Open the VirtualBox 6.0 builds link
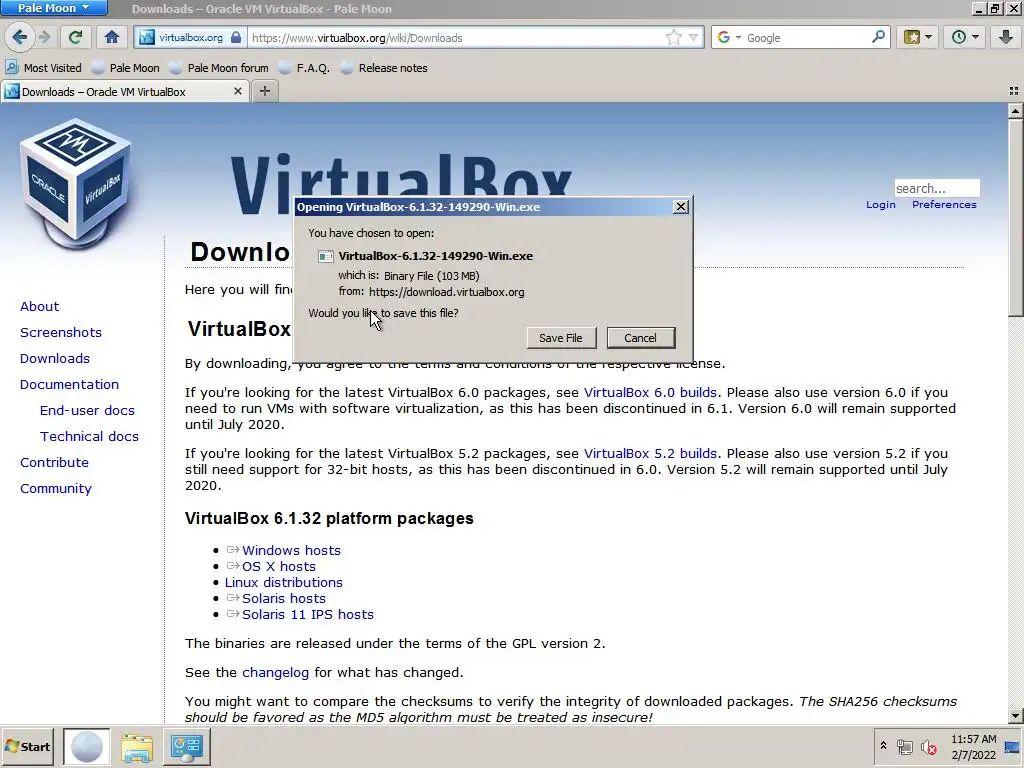The image size is (1024, 768). 650,392
